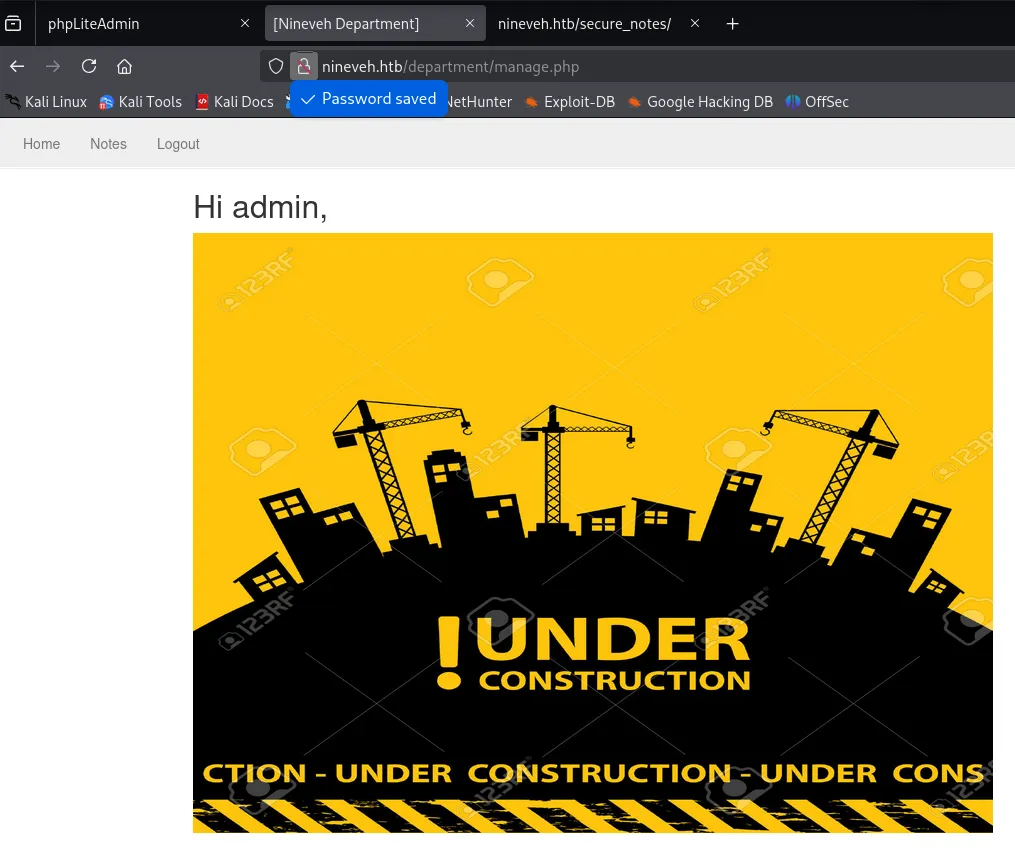
Task: Open Google Hacking DB bookmark
Action: 700,102
